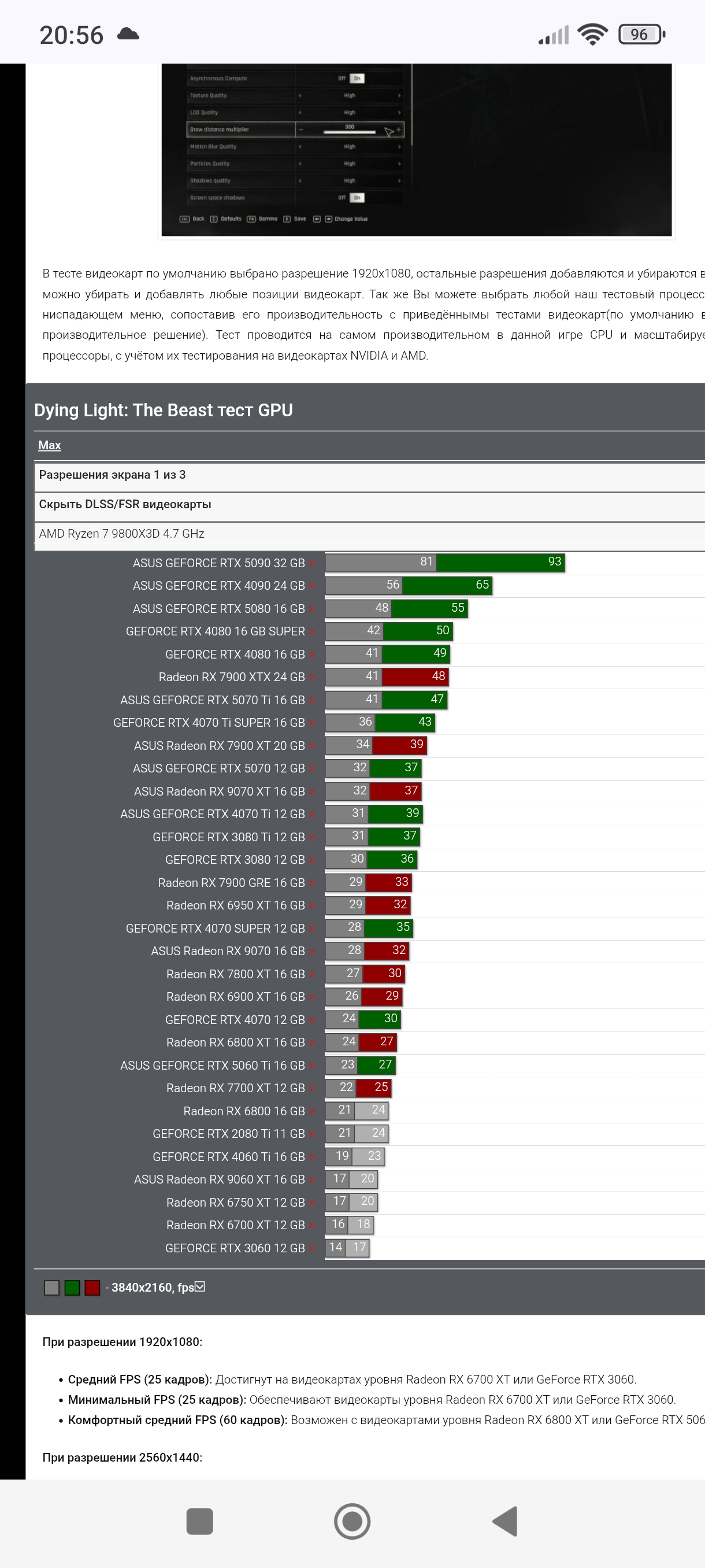The image size is (705, 1568).
Task: Tap Wi-Fi icon in status bar
Action: click(x=593, y=34)
